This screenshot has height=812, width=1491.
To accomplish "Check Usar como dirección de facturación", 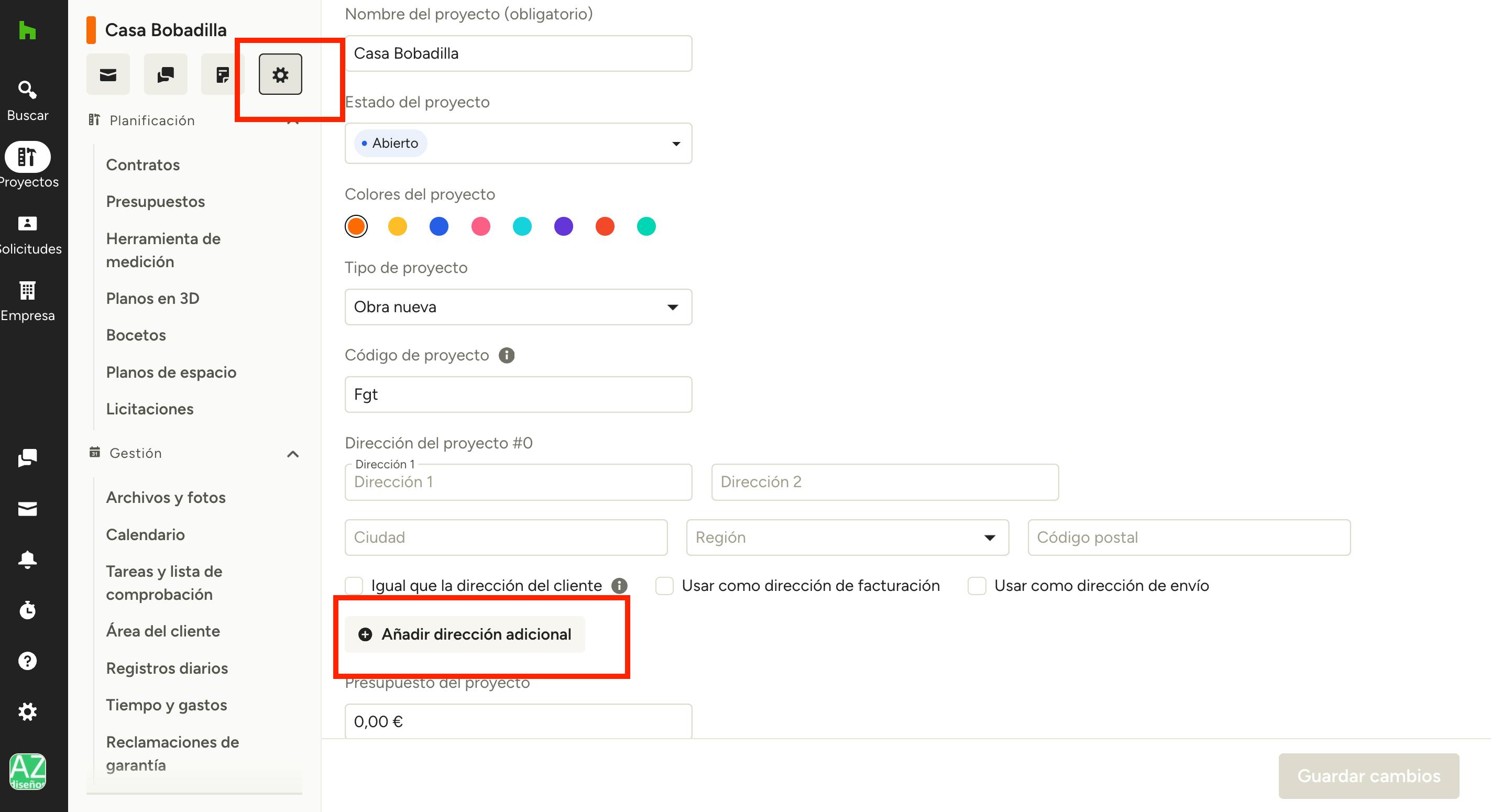I will [x=664, y=586].
